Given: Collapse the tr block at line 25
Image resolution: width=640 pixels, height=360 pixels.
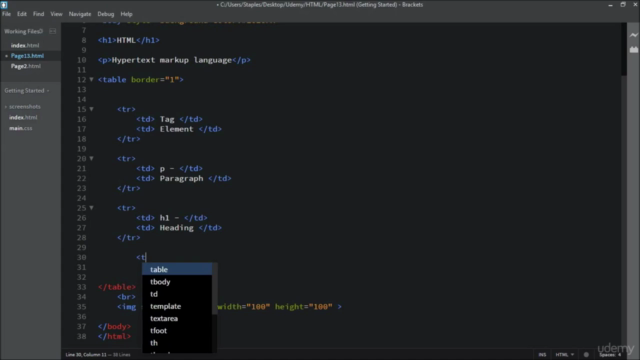Looking at the screenshot, I should point(91,208).
